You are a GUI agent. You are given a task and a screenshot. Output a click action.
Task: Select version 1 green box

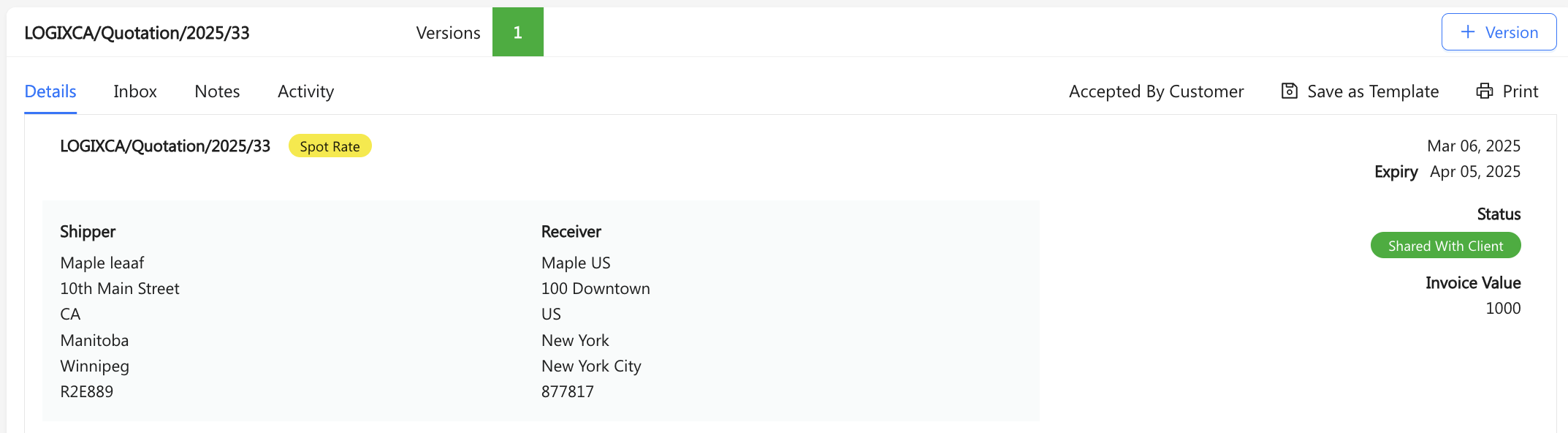pyautogui.click(x=517, y=32)
